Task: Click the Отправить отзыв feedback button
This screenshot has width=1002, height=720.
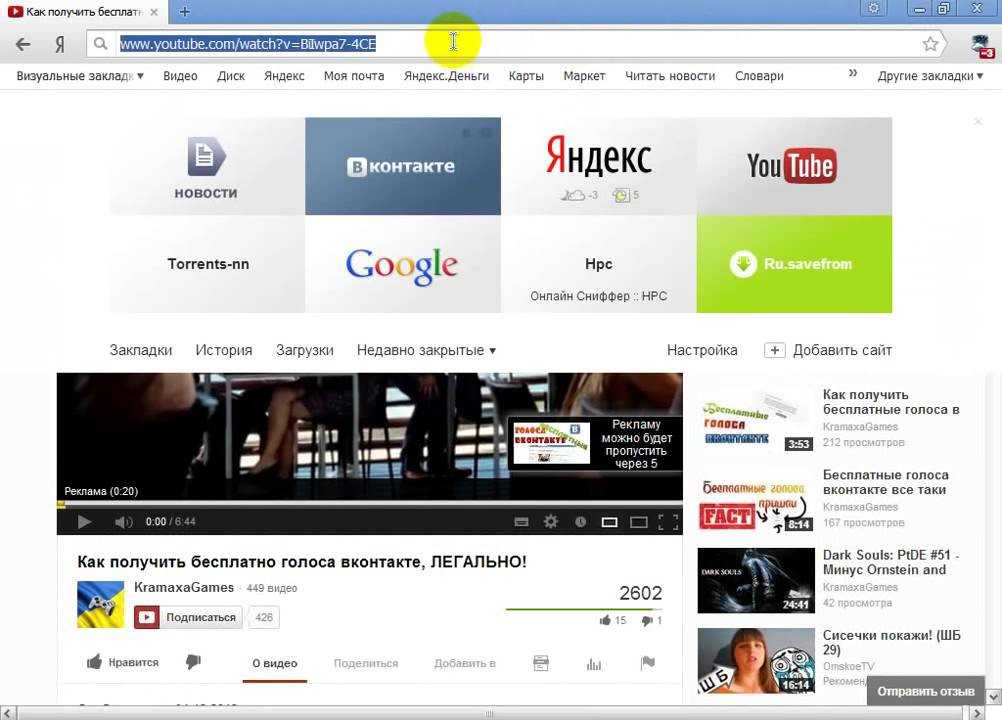Action: click(x=925, y=691)
